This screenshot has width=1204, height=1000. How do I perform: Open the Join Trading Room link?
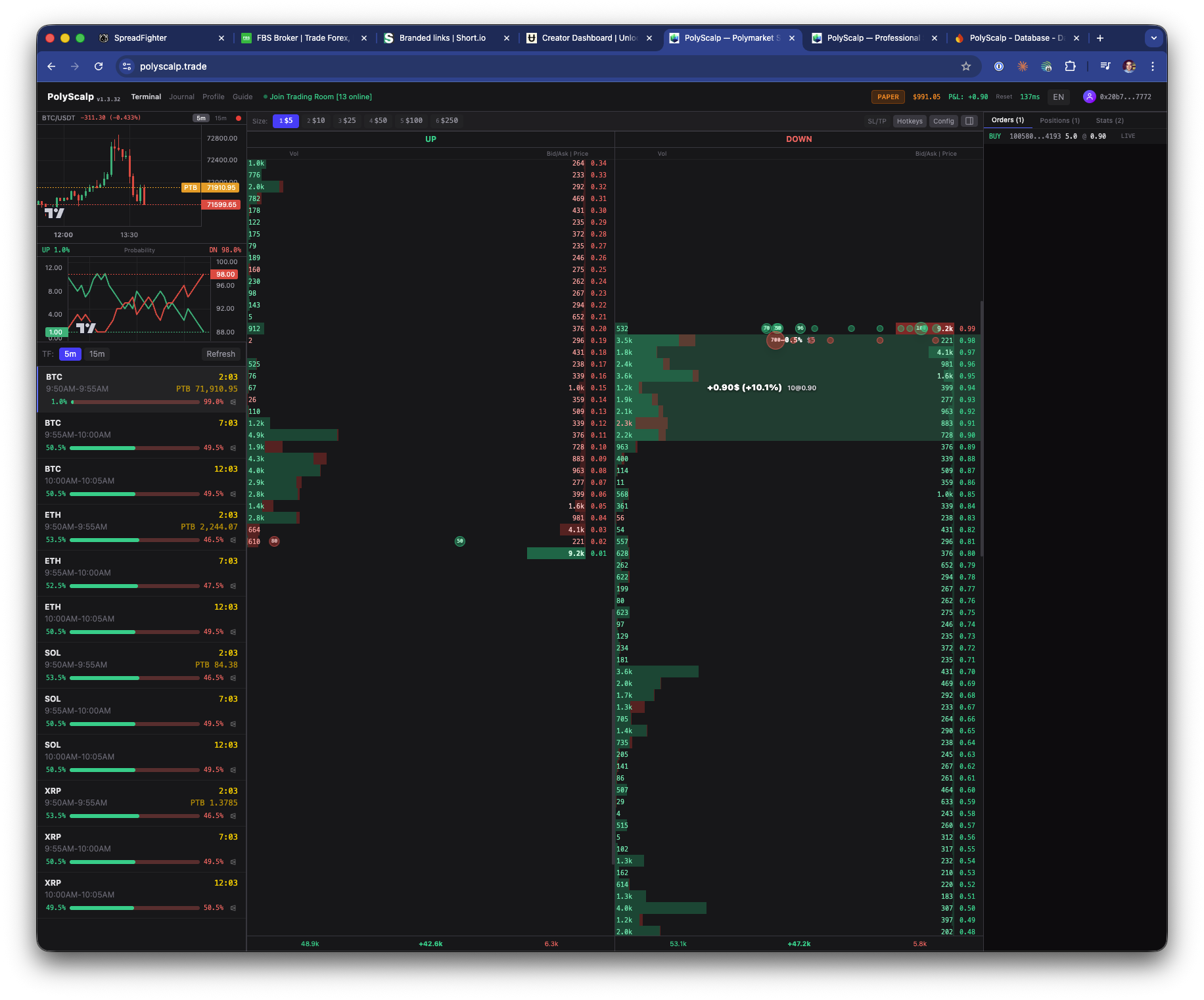tap(320, 97)
